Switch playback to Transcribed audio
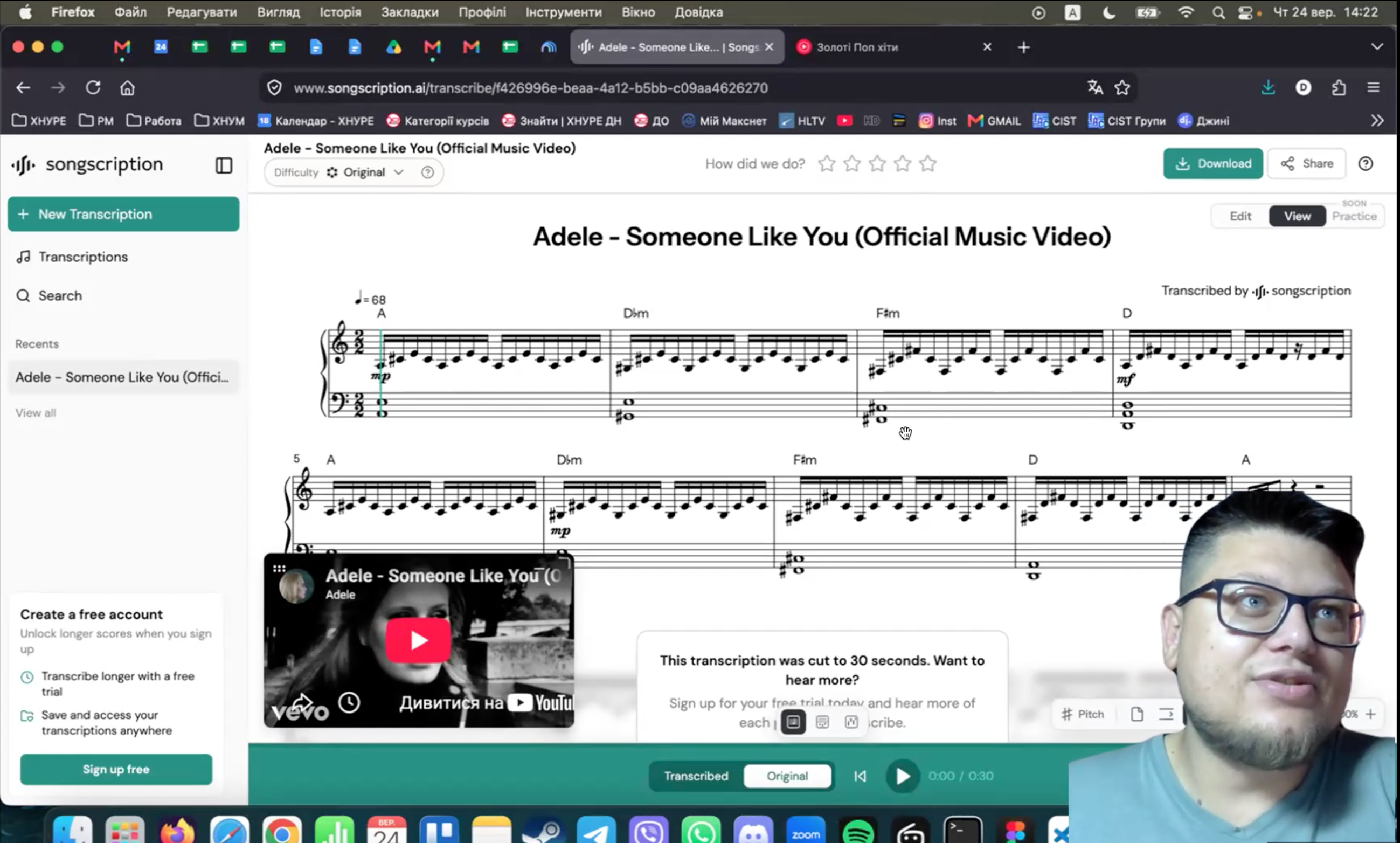This screenshot has width=1400, height=843. (696, 776)
